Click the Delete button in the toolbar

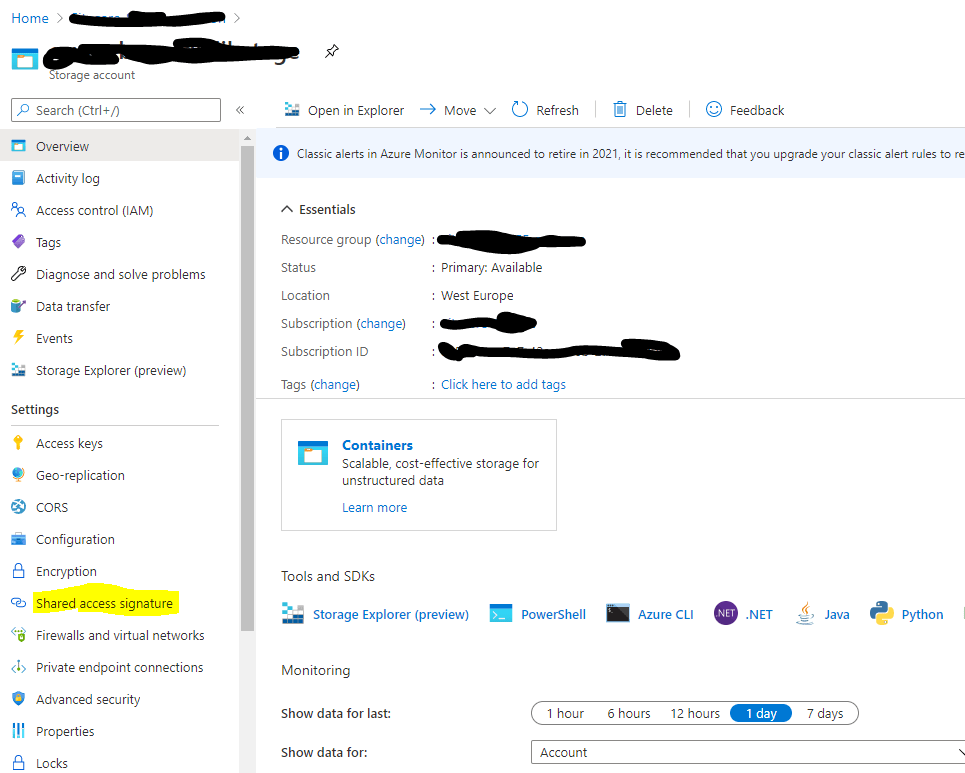[x=643, y=110]
